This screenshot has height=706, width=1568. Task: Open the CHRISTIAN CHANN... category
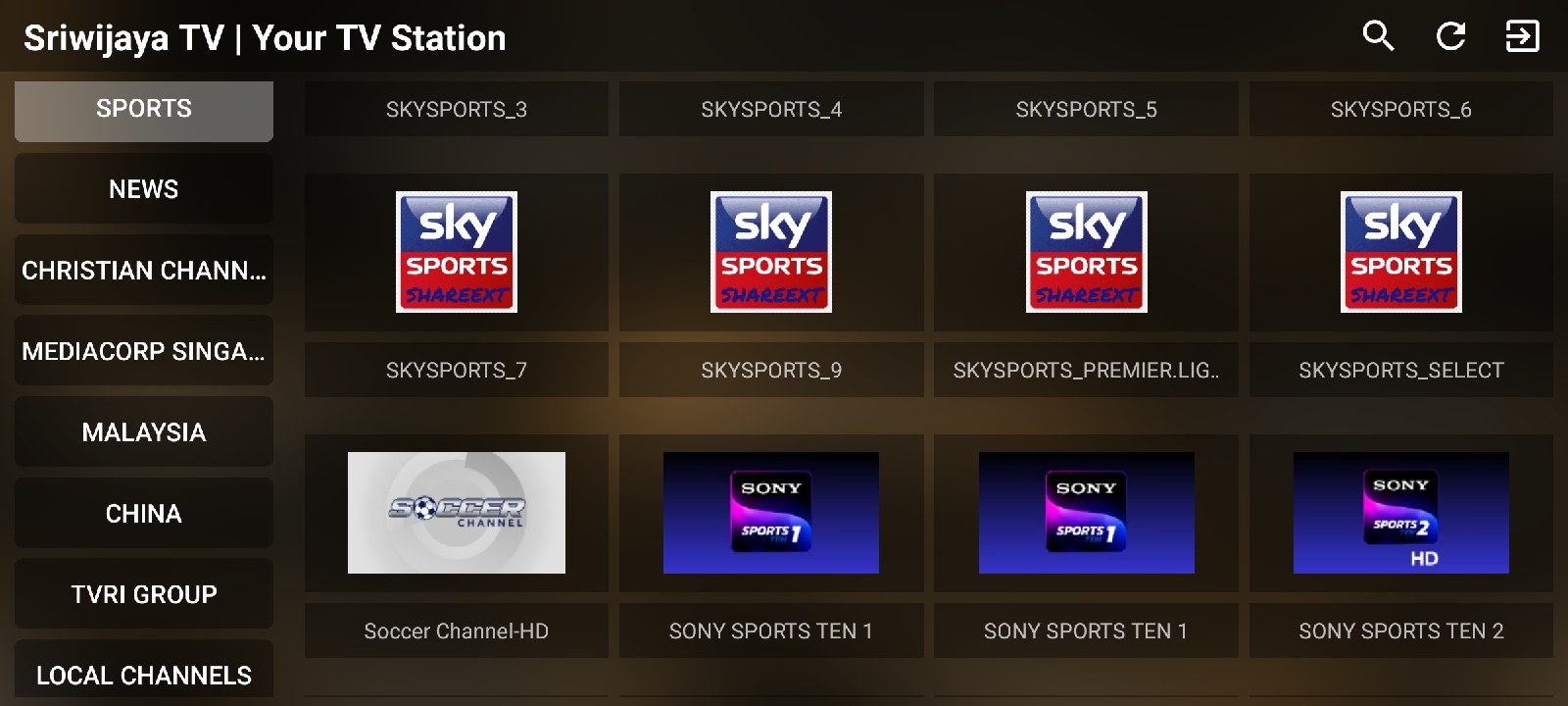click(144, 271)
